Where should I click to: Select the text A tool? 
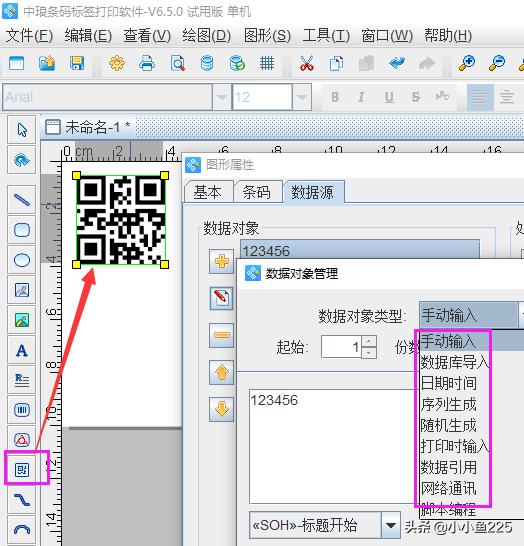pyautogui.click(x=22, y=350)
